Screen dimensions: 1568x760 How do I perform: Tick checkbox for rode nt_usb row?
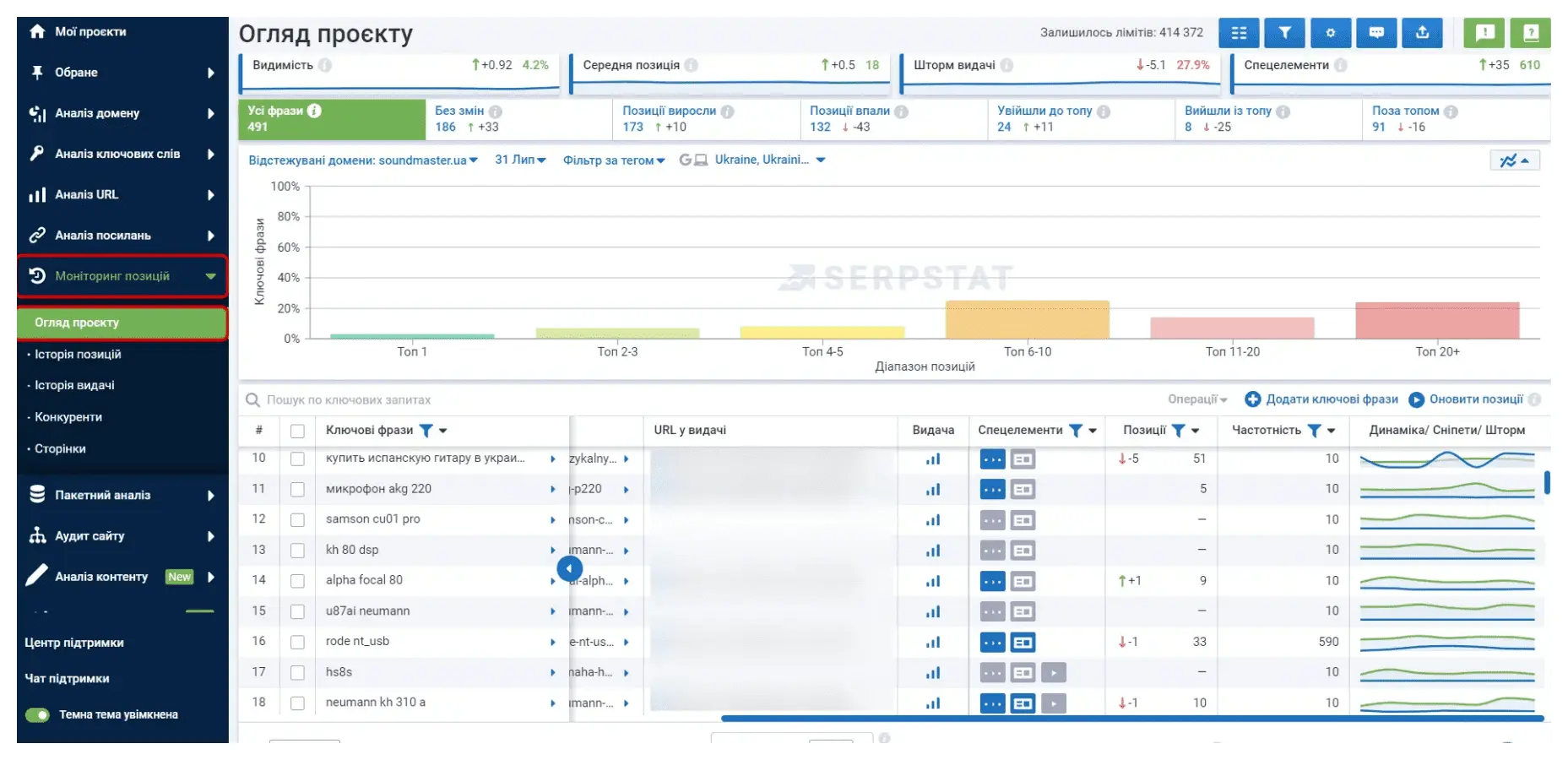(x=297, y=643)
